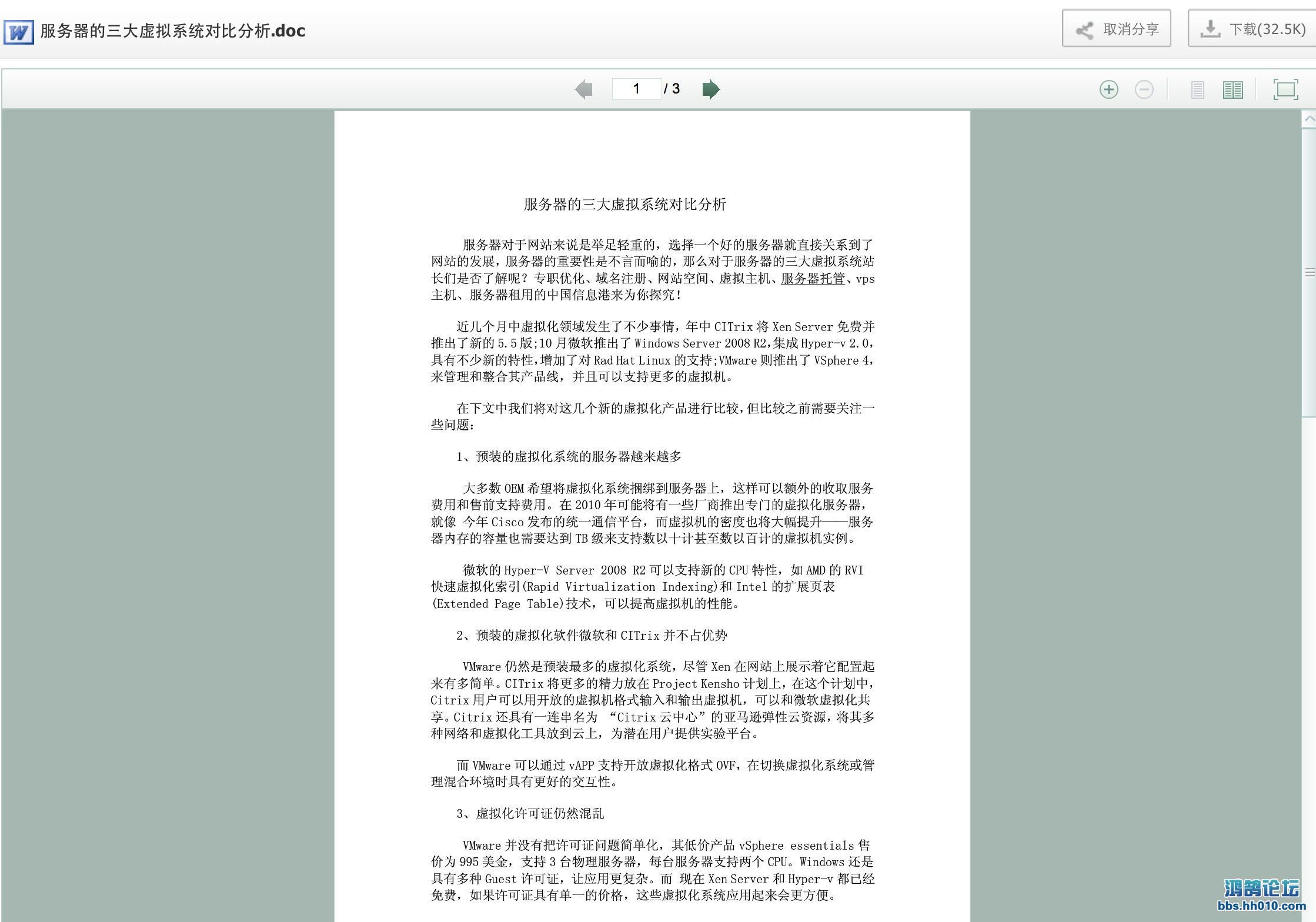Image resolution: width=1316 pixels, height=922 pixels.
Task: Click the 取消分享 button
Action: 1116,29
